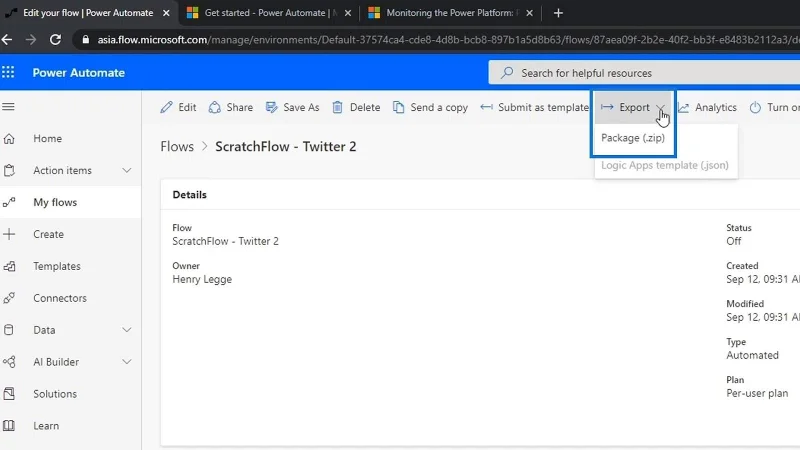800x450 pixels.
Task: Click the Edit pencil icon
Action: click(x=166, y=107)
